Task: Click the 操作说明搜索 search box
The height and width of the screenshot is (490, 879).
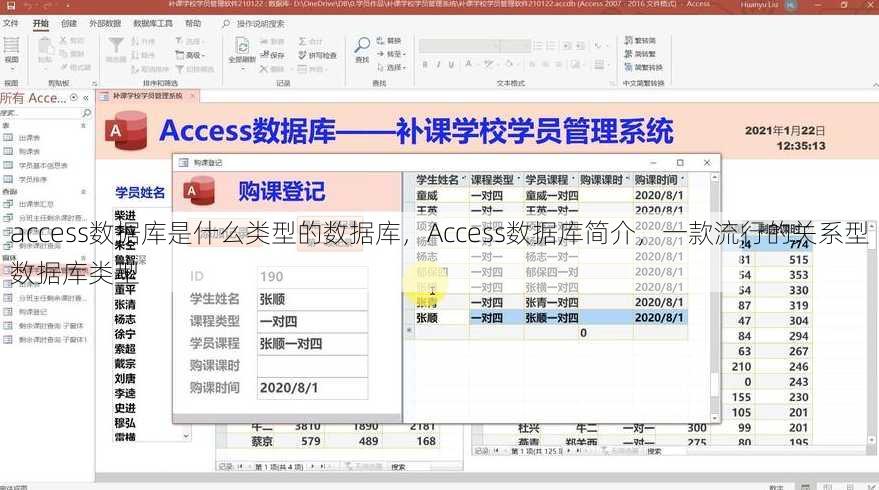Action: coord(260,24)
